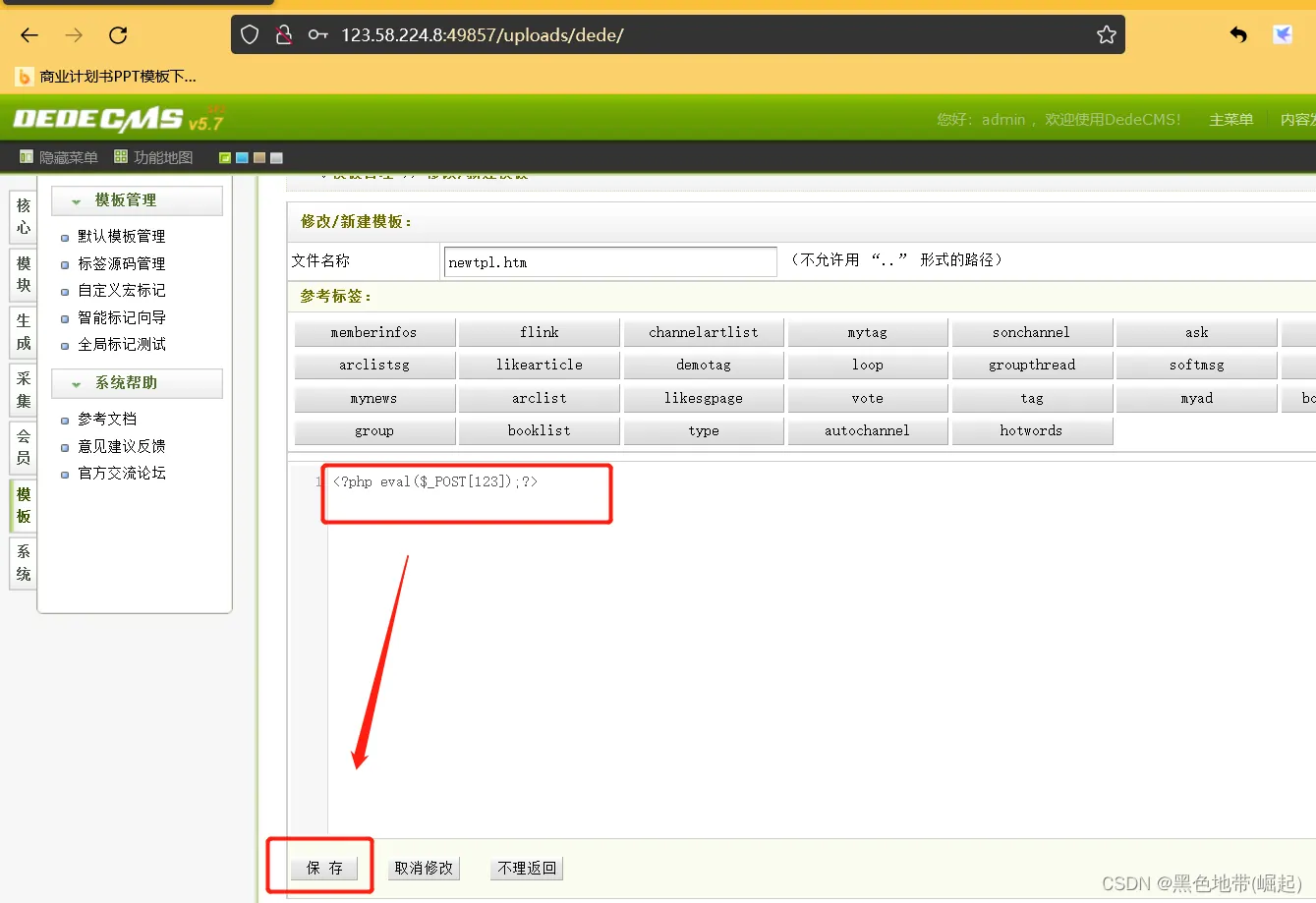
Task: Select the green theme color swatch
Action: click(x=225, y=158)
